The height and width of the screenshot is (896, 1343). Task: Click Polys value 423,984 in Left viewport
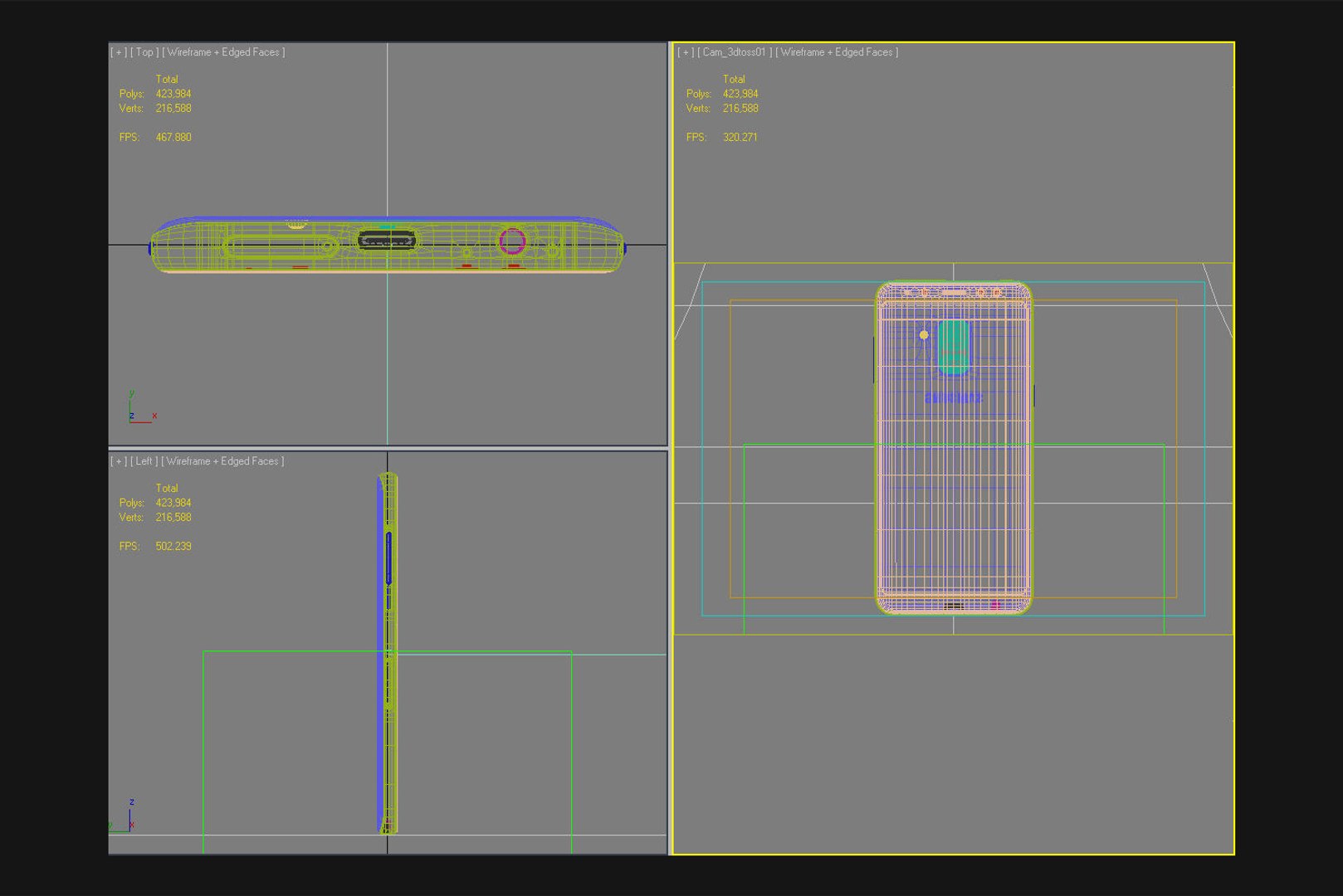(173, 503)
